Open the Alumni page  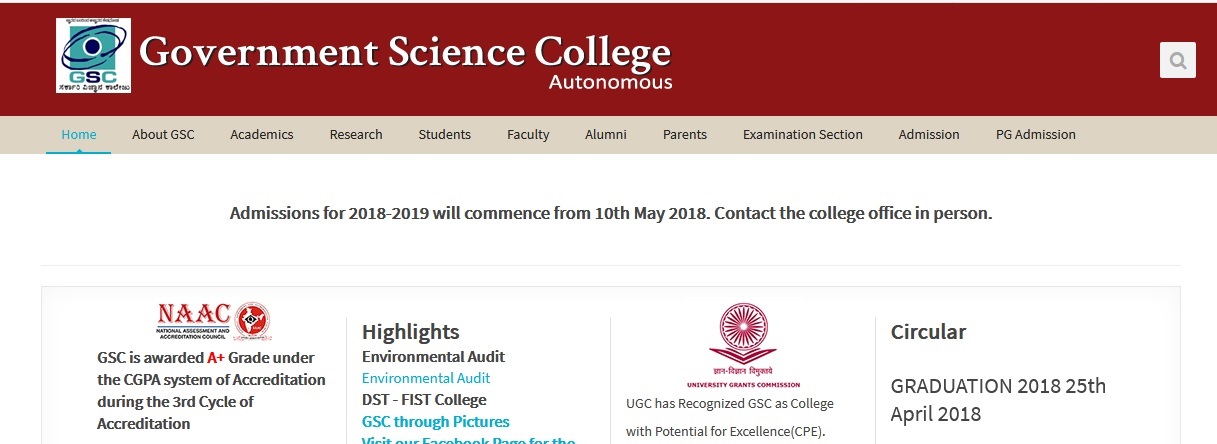coord(606,134)
